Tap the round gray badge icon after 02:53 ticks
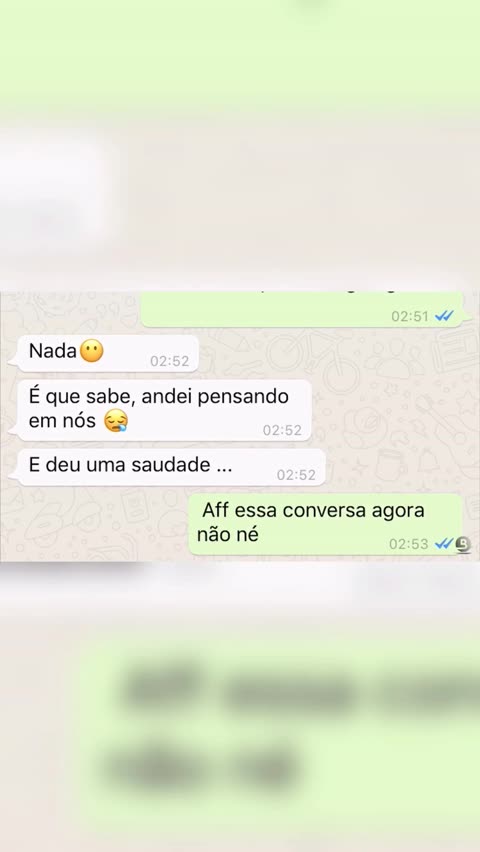The image size is (480, 852). coord(463,544)
